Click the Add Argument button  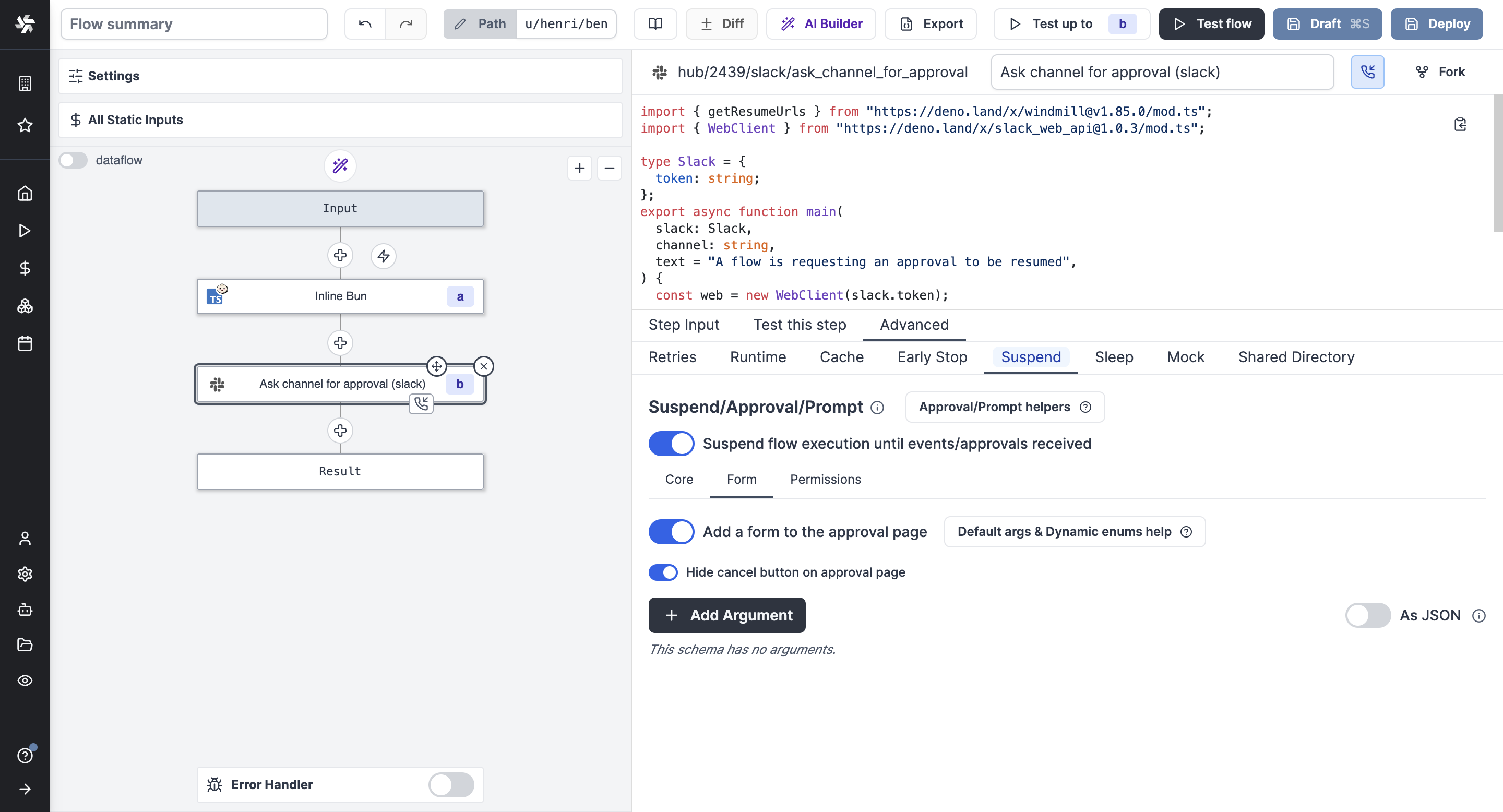727,615
